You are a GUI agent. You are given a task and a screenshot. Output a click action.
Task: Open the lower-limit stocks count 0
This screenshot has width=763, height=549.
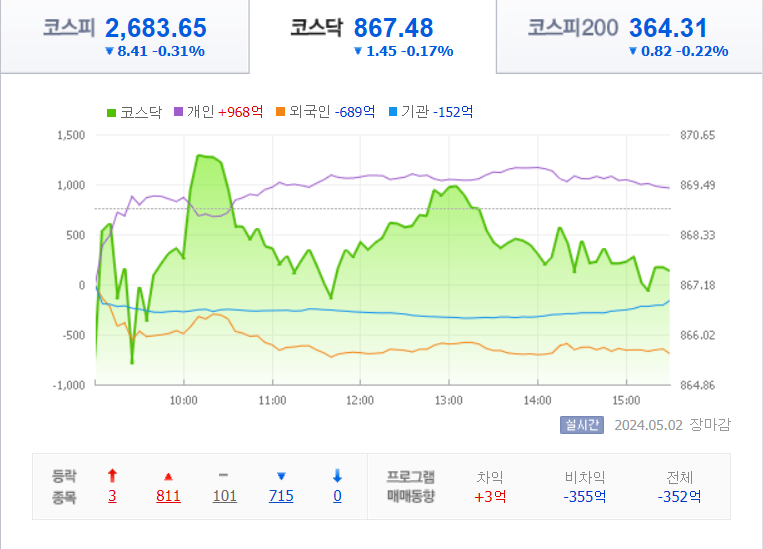pos(337,496)
